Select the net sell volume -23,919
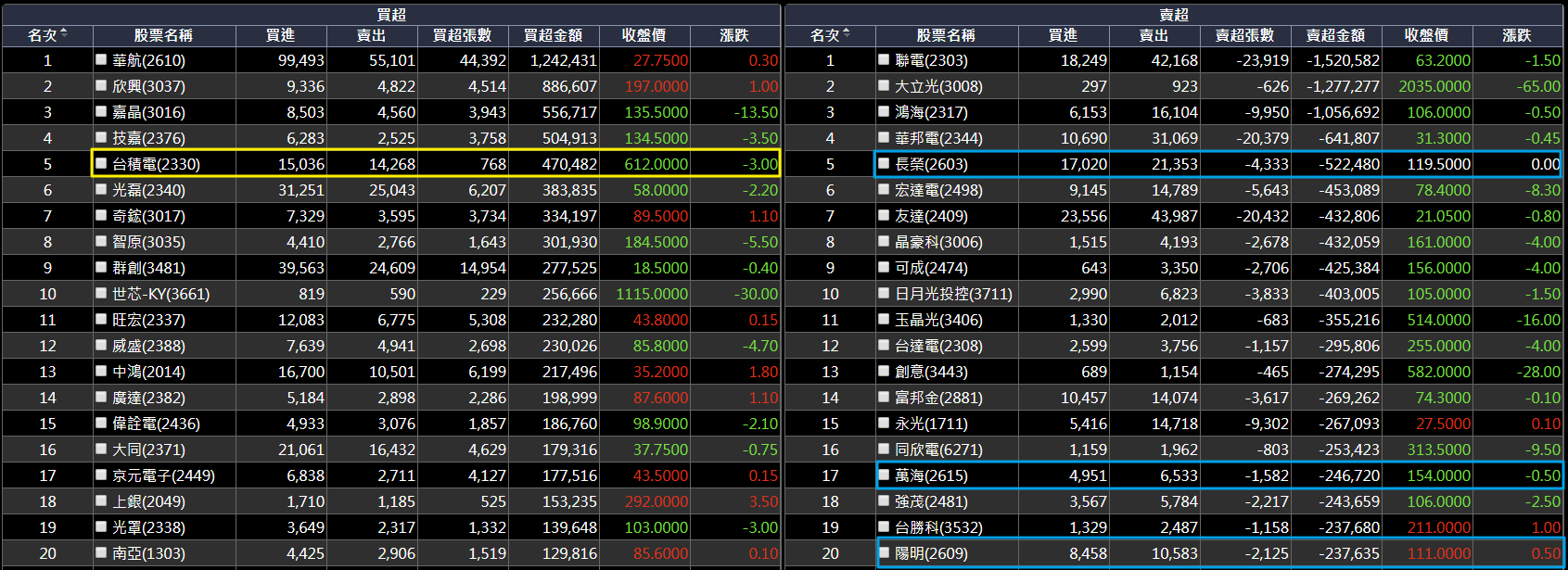 (x=1262, y=60)
